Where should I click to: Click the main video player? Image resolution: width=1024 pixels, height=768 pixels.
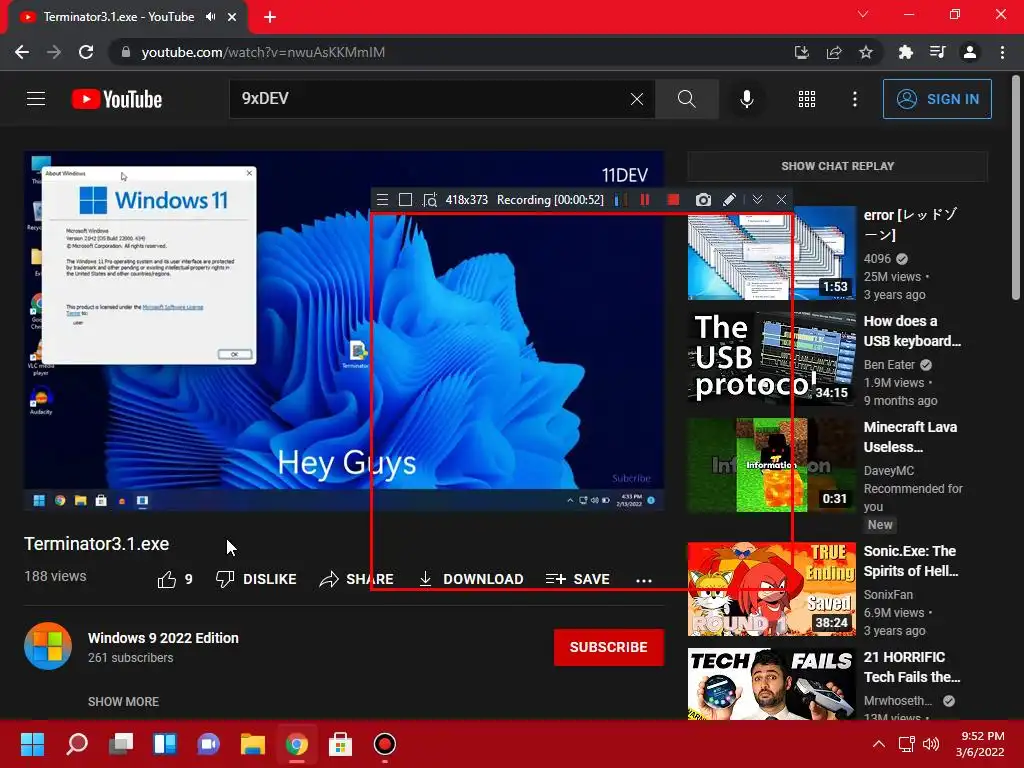(344, 330)
